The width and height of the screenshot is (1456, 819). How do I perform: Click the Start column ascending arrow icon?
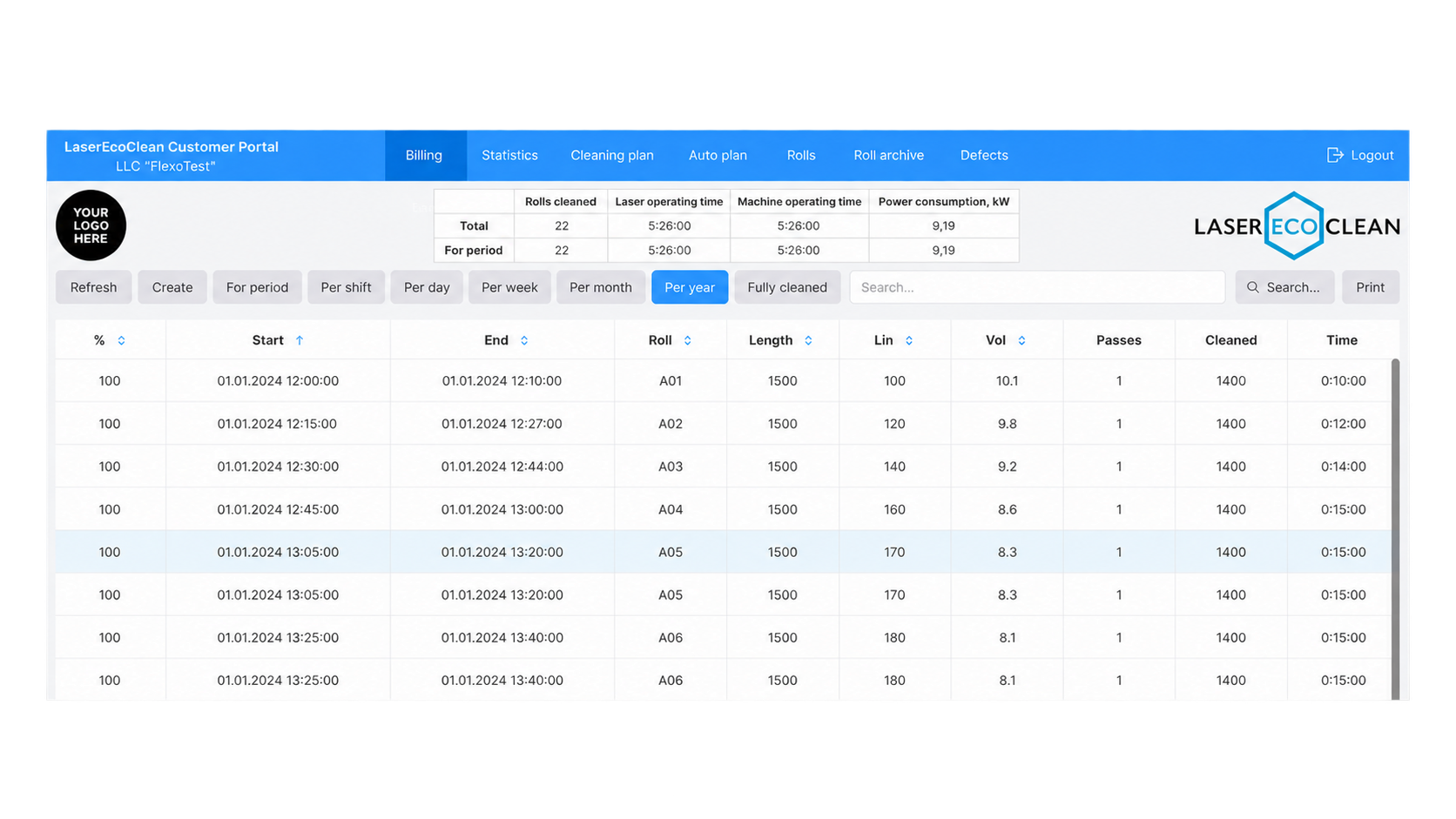(x=300, y=340)
